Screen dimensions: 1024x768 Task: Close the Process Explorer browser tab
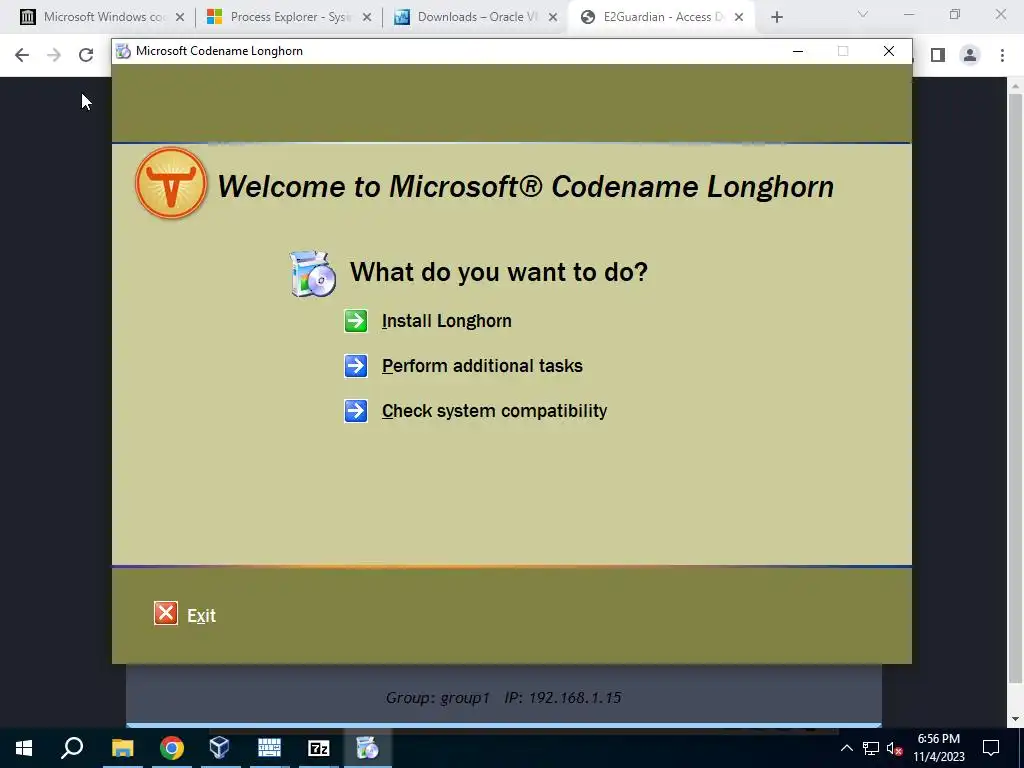[x=367, y=18]
